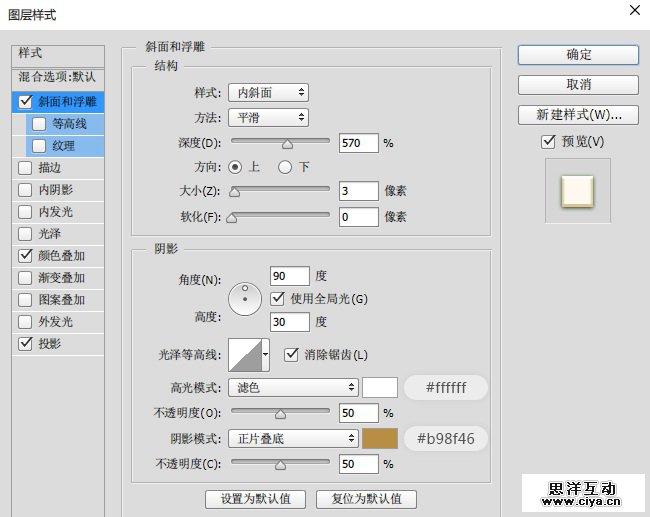Click the 深度 depth slider handle

coord(289,145)
